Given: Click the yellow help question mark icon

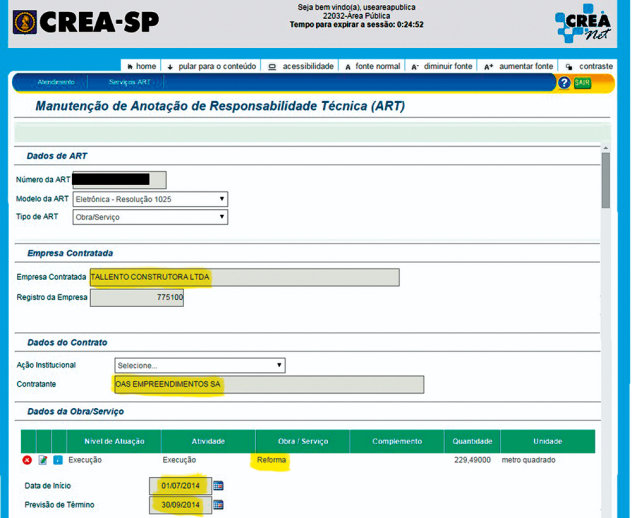Looking at the screenshot, I should 564,83.
